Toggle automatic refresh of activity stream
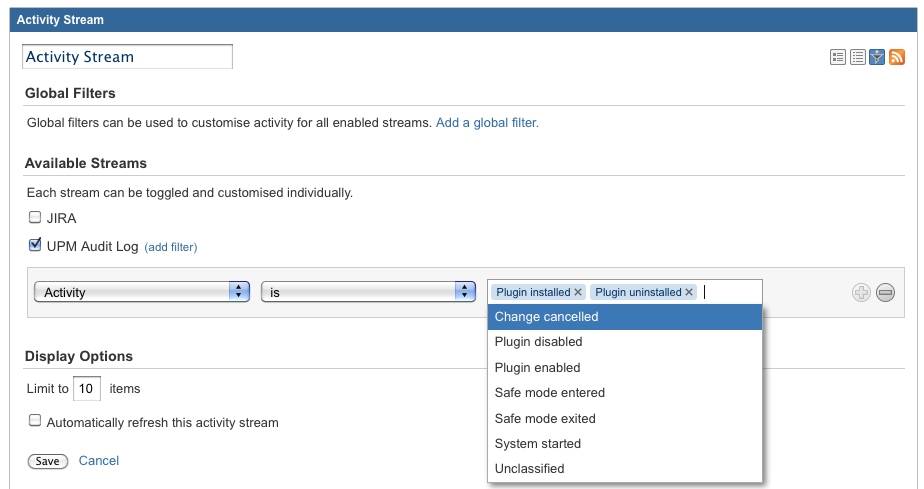Image resolution: width=924 pixels, height=489 pixels. [35, 421]
